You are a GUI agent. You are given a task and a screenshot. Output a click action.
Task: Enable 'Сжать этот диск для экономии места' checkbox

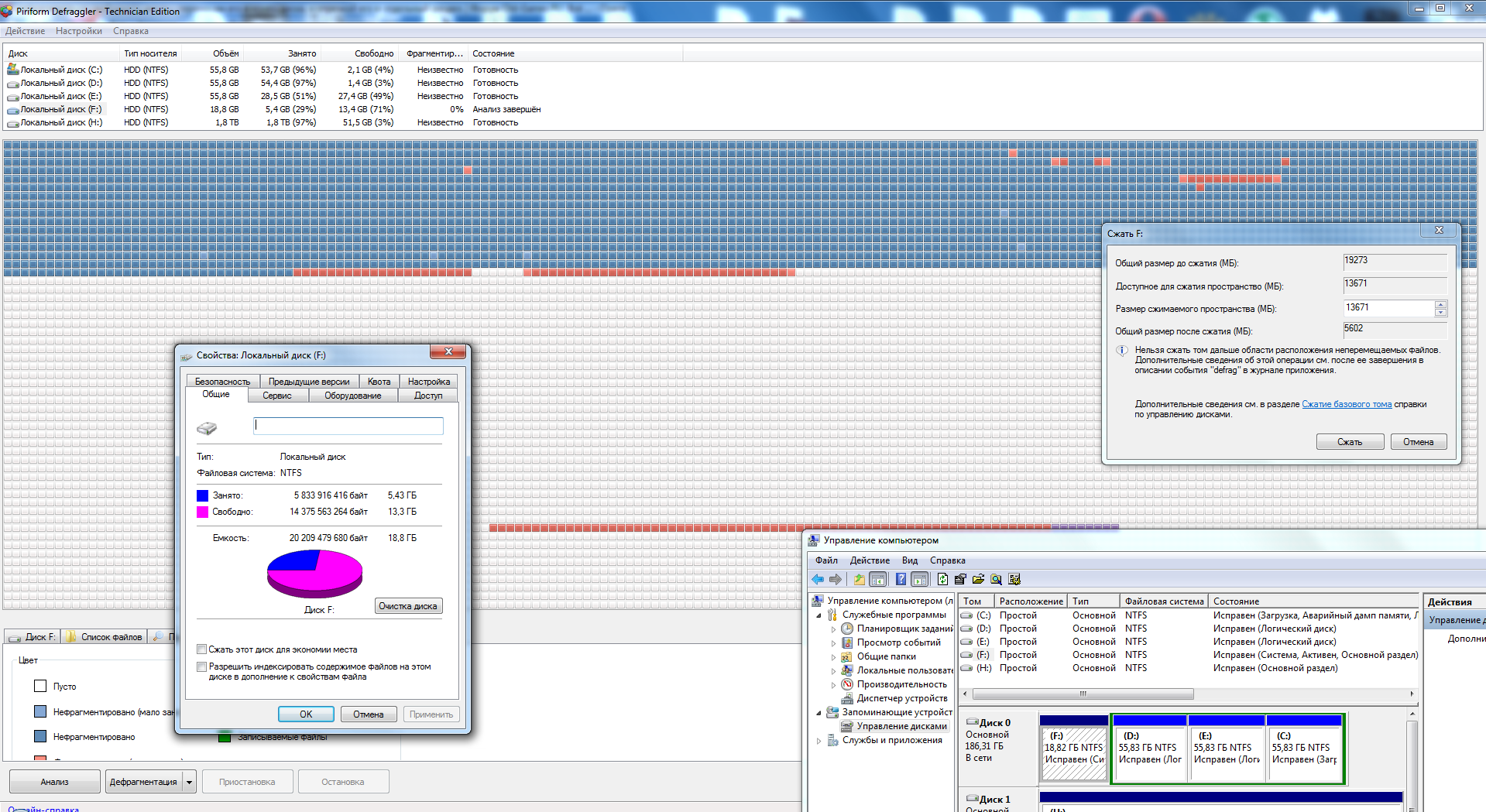pyautogui.click(x=202, y=649)
